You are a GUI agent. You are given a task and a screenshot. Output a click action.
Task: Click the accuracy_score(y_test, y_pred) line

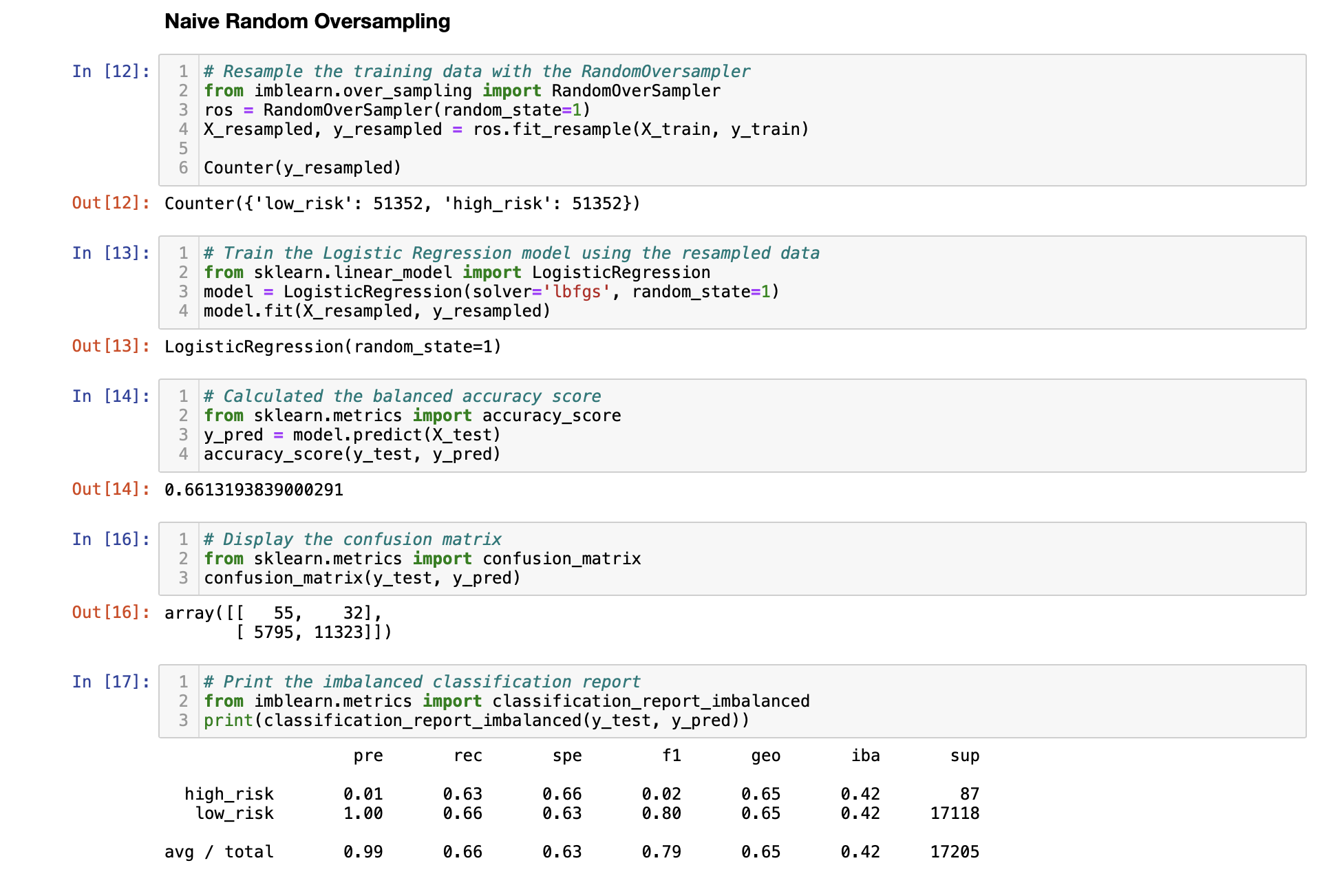tap(352, 454)
